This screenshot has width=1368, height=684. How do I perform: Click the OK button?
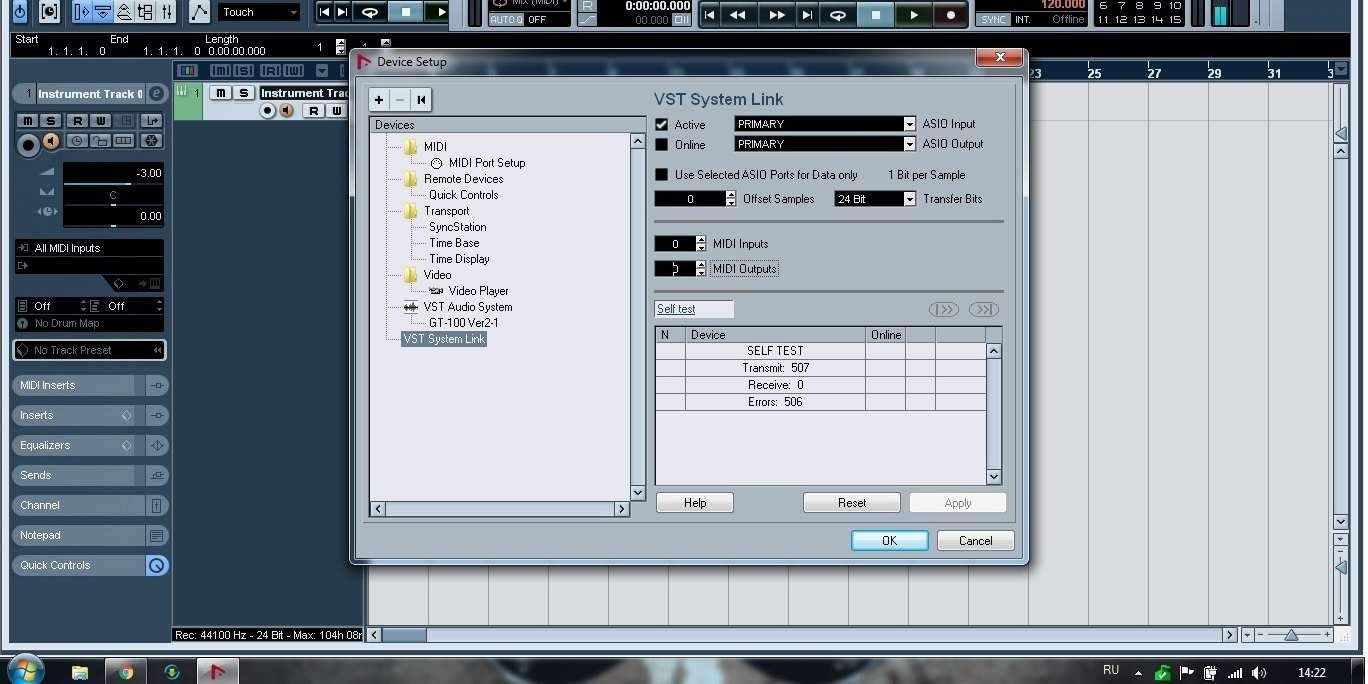tap(889, 541)
